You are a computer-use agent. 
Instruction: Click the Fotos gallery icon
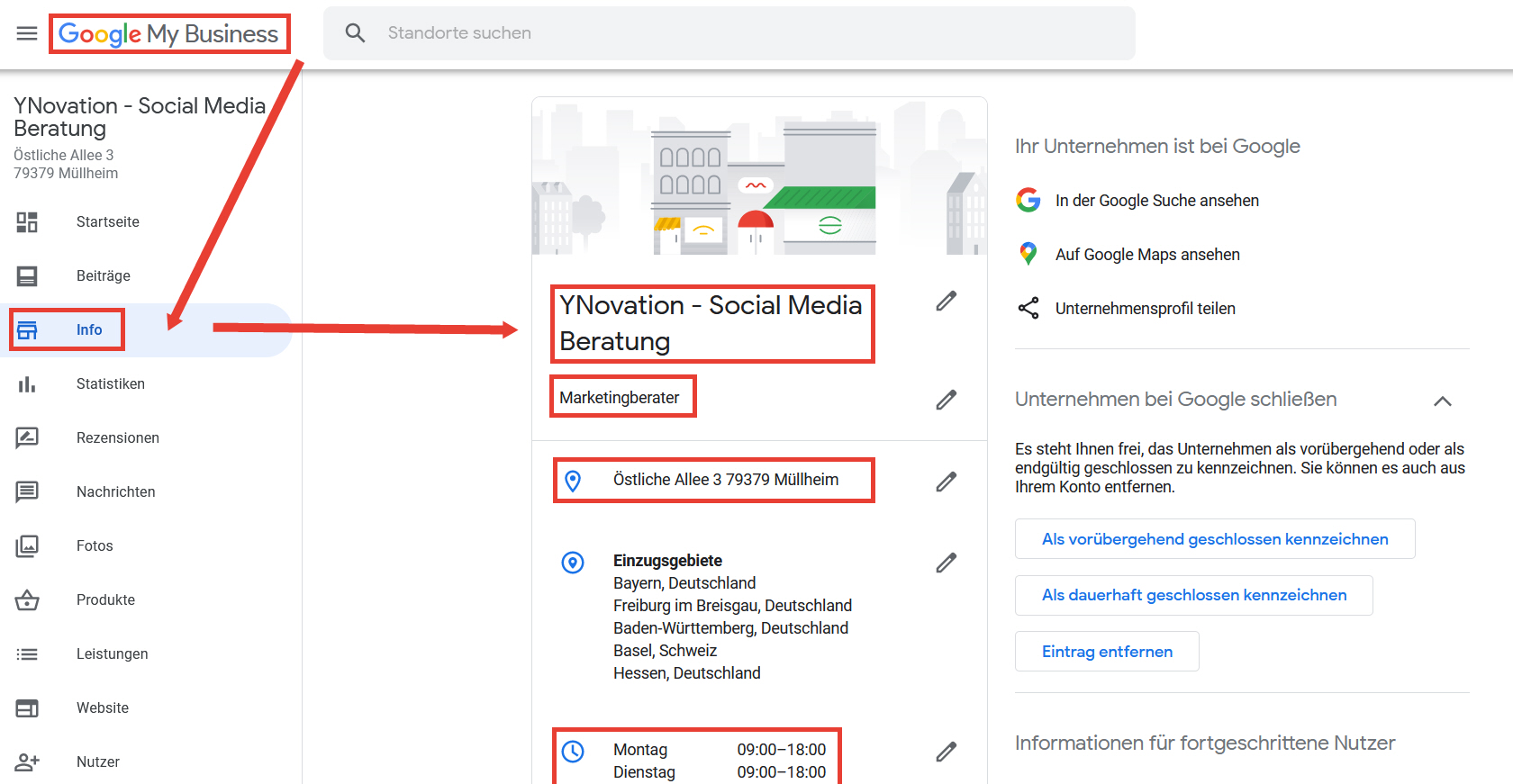click(x=27, y=546)
